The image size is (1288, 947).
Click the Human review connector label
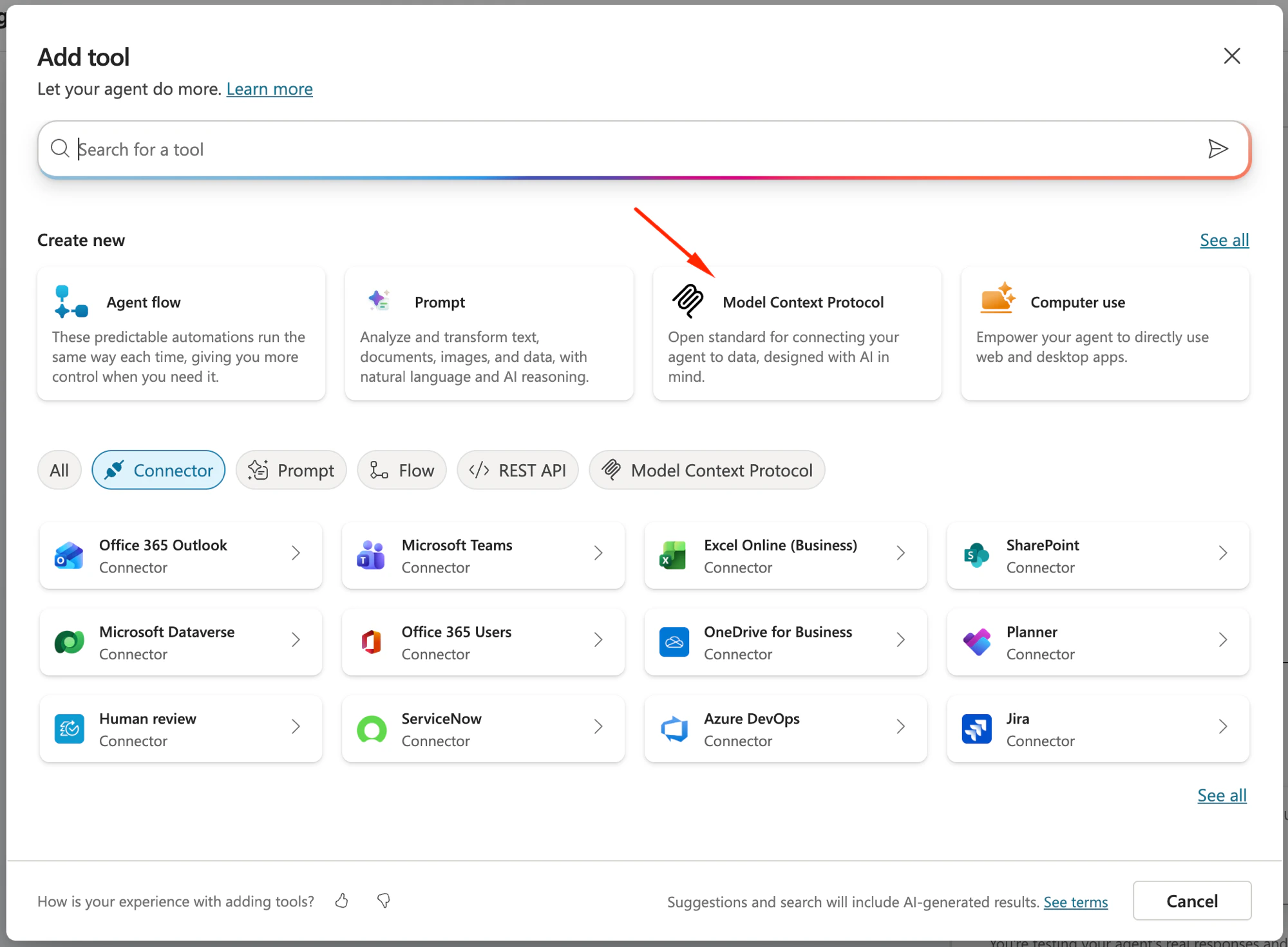pos(147,718)
